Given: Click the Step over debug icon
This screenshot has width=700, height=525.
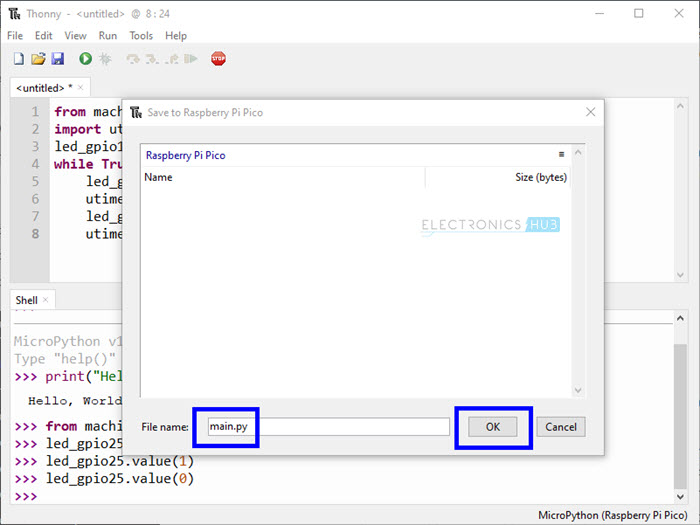Looking at the screenshot, I should point(132,60).
